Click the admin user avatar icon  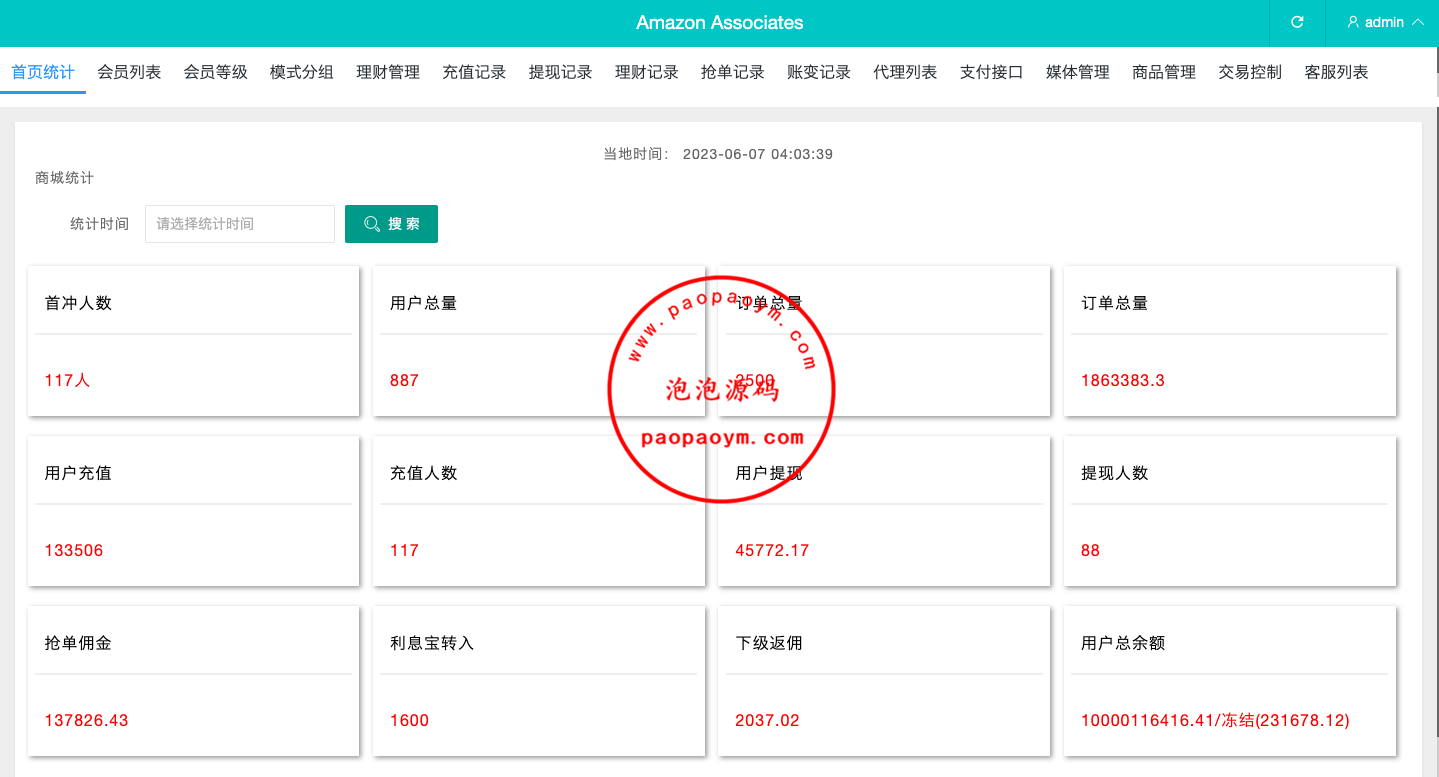(1353, 22)
